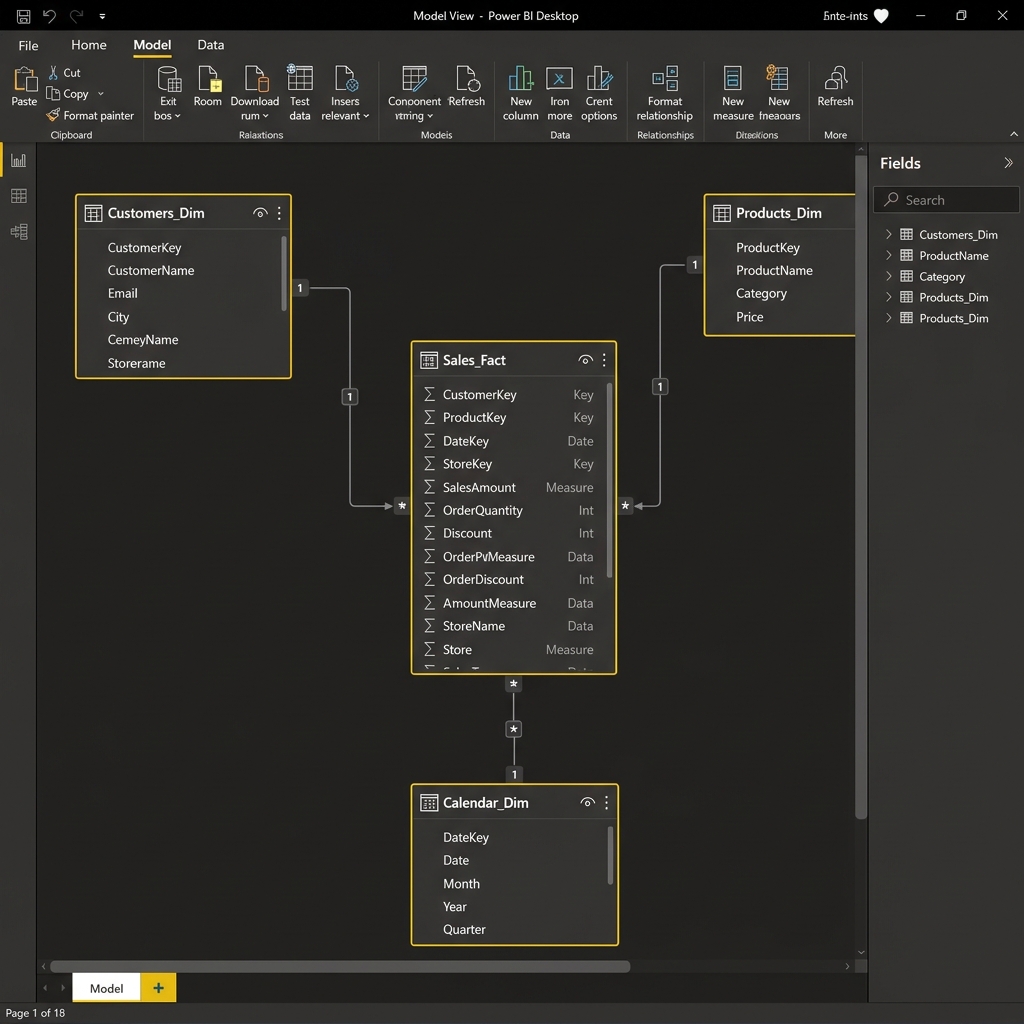1024x1024 pixels.
Task: Click the horizontal canvas scrollbar
Action: 340,967
